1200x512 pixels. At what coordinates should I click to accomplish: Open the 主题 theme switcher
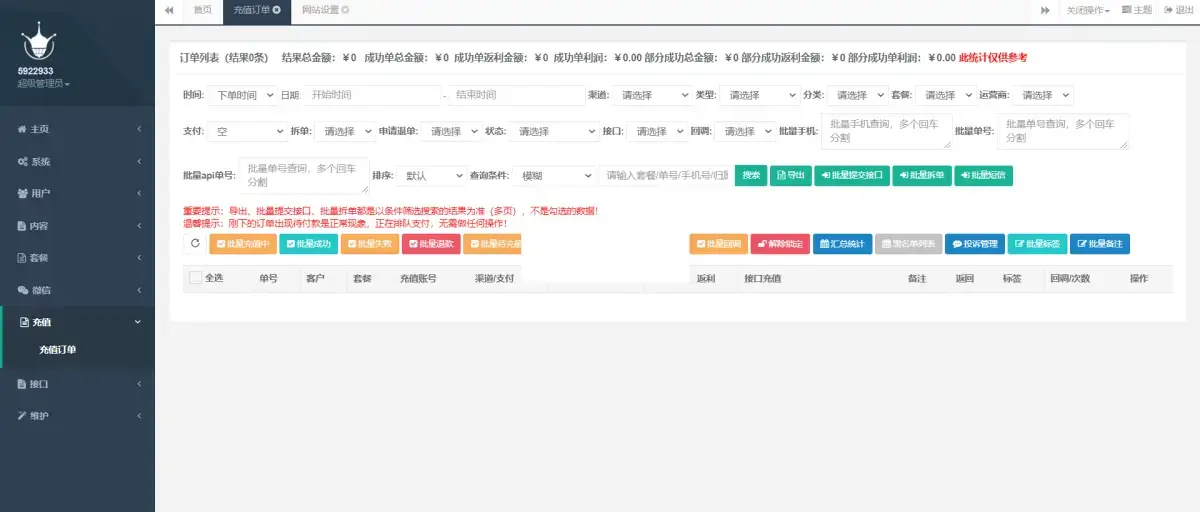click(x=1137, y=10)
